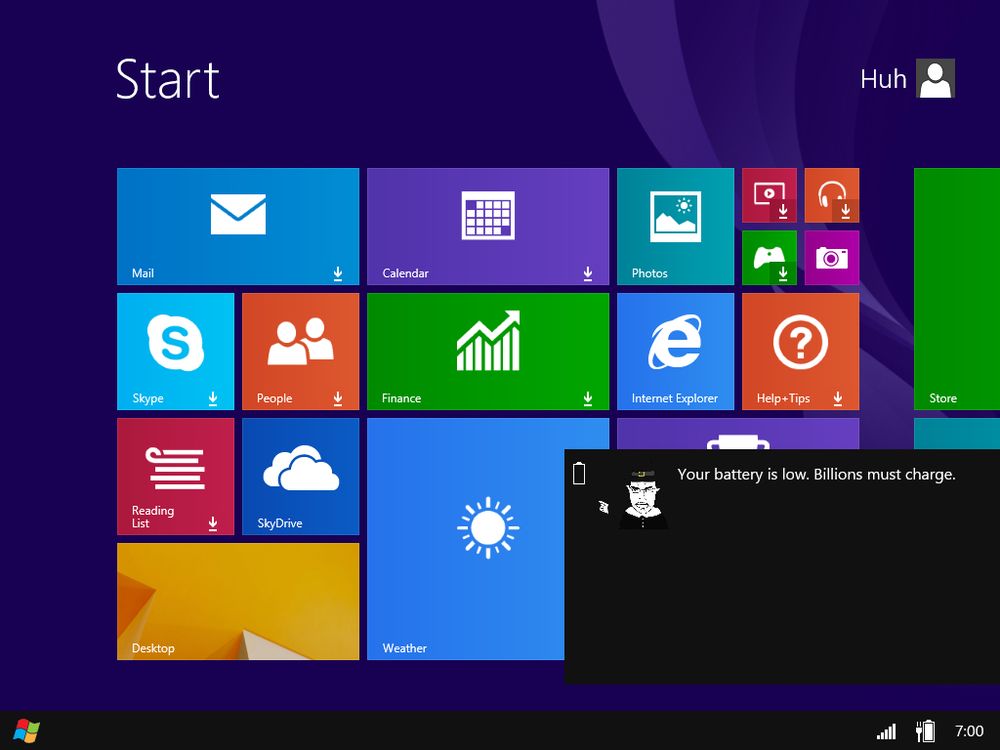Open the Music app tile
This screenshot has width=1000, height=750.
(832, 194)
